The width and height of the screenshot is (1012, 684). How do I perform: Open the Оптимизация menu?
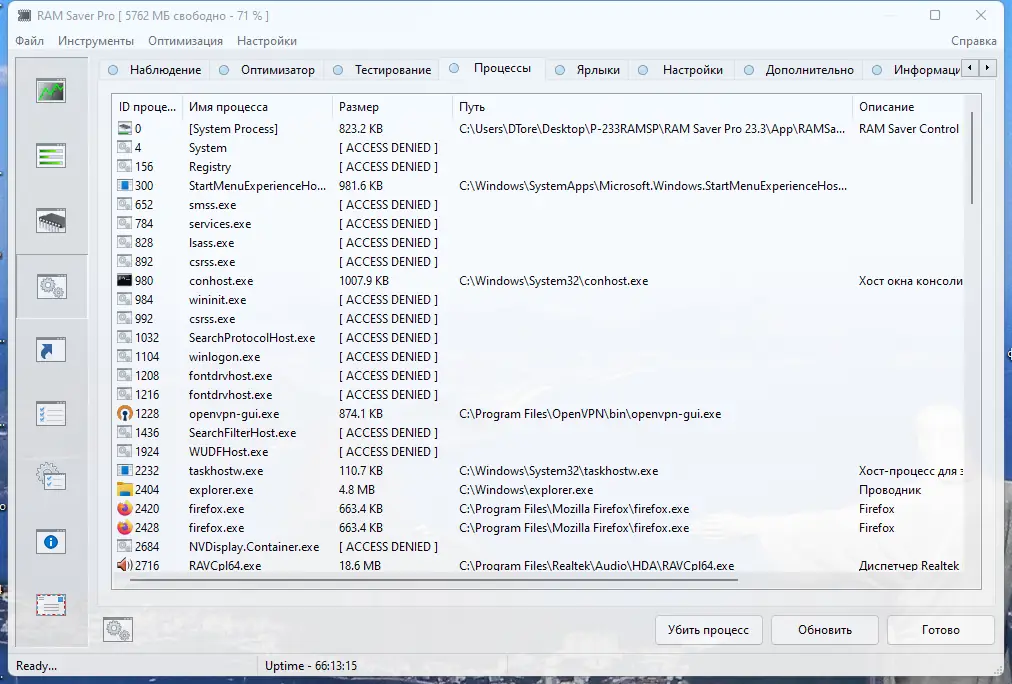click(185, 41)
